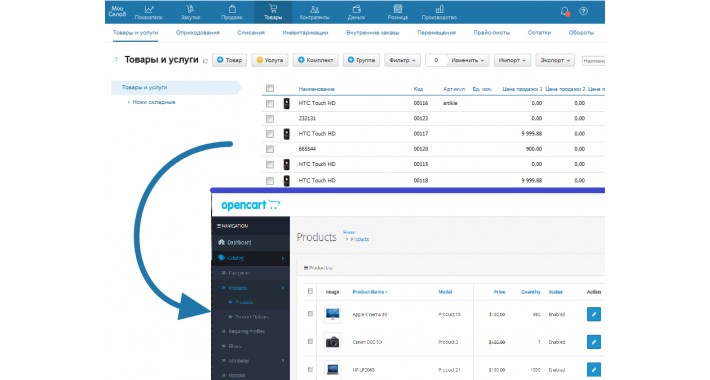Switch to Оприходования tab
Viewport: 710px width, 380px height.
[197, 33]
